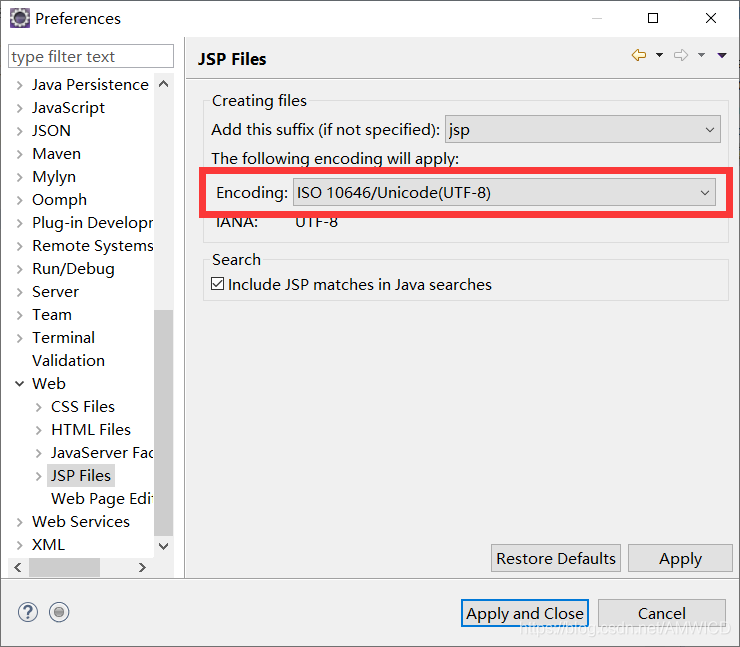Screen dimensions: 740x647
Task: Expand the Terminal tree node
Action: click(19, 338)
